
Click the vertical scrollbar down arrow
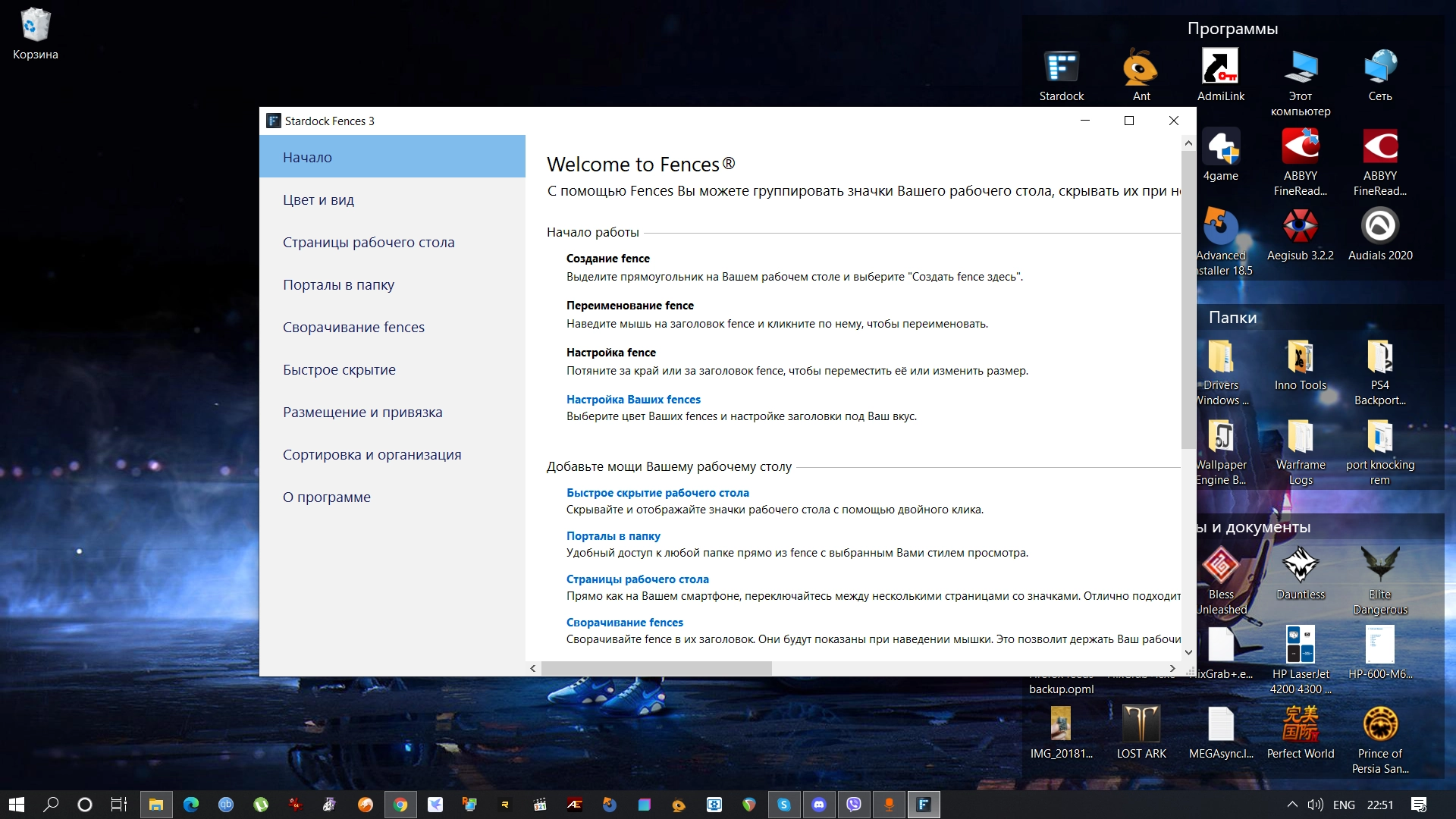tap(1188, 652)
